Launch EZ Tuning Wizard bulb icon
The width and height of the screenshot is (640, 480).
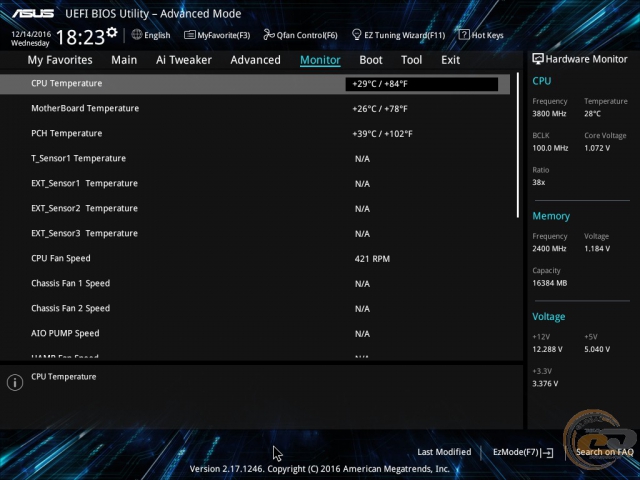[x=356, y=35]
